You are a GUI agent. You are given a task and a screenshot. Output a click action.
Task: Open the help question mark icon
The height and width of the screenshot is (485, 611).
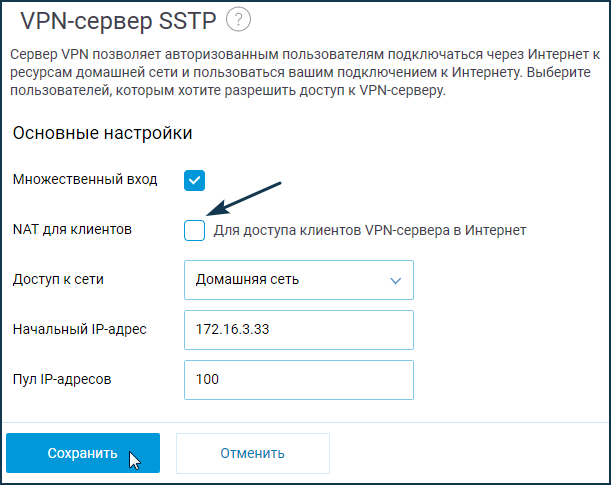238,19
